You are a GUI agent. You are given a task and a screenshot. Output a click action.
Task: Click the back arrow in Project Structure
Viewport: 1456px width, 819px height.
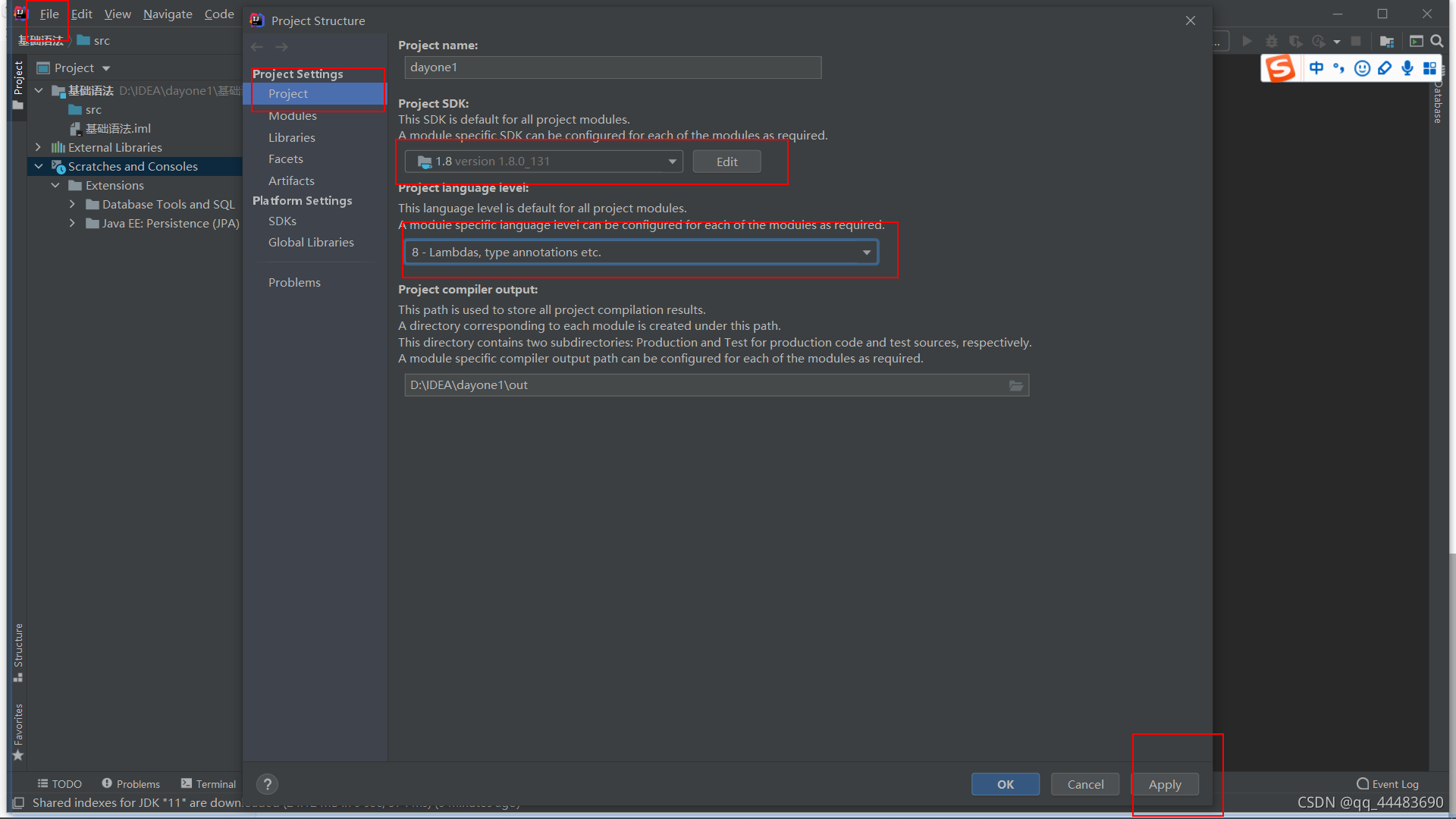pyautogui.click(x=257, y=47)
